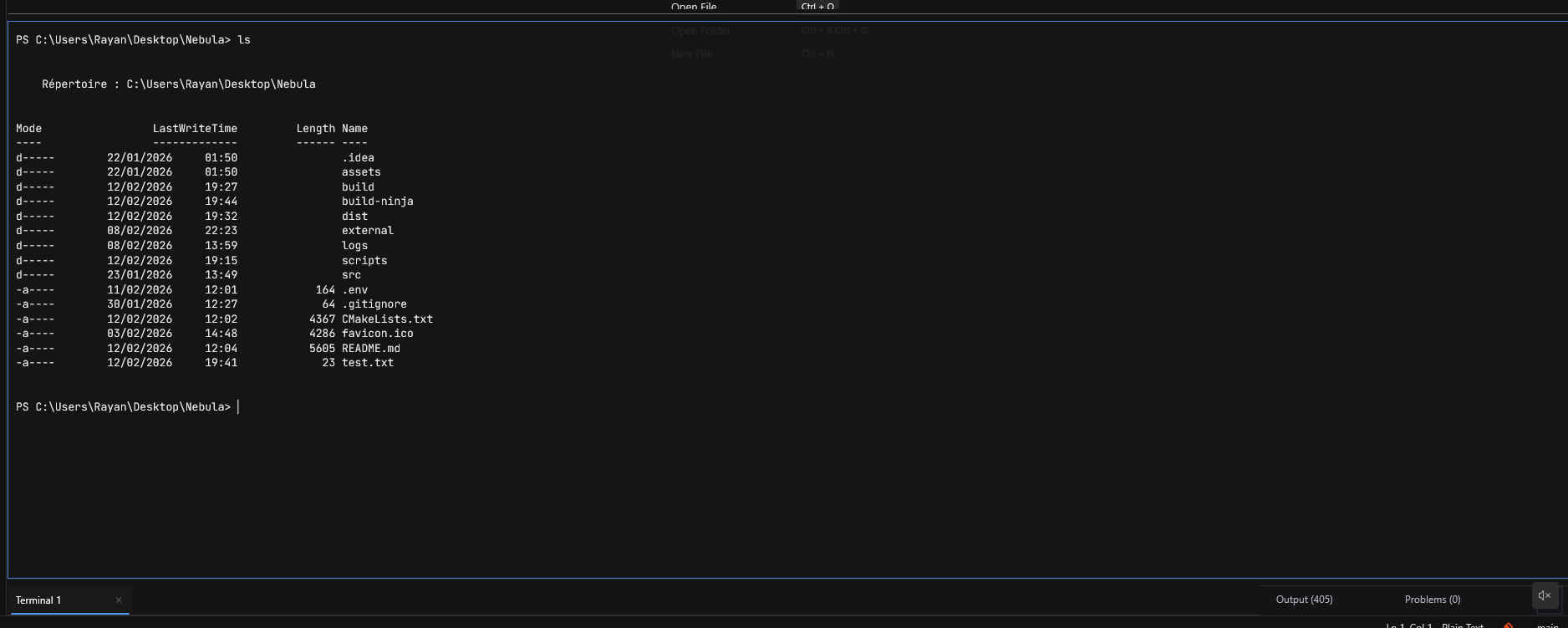Click the 4367 length value
1568x628 pixels.
coord(322,319)
